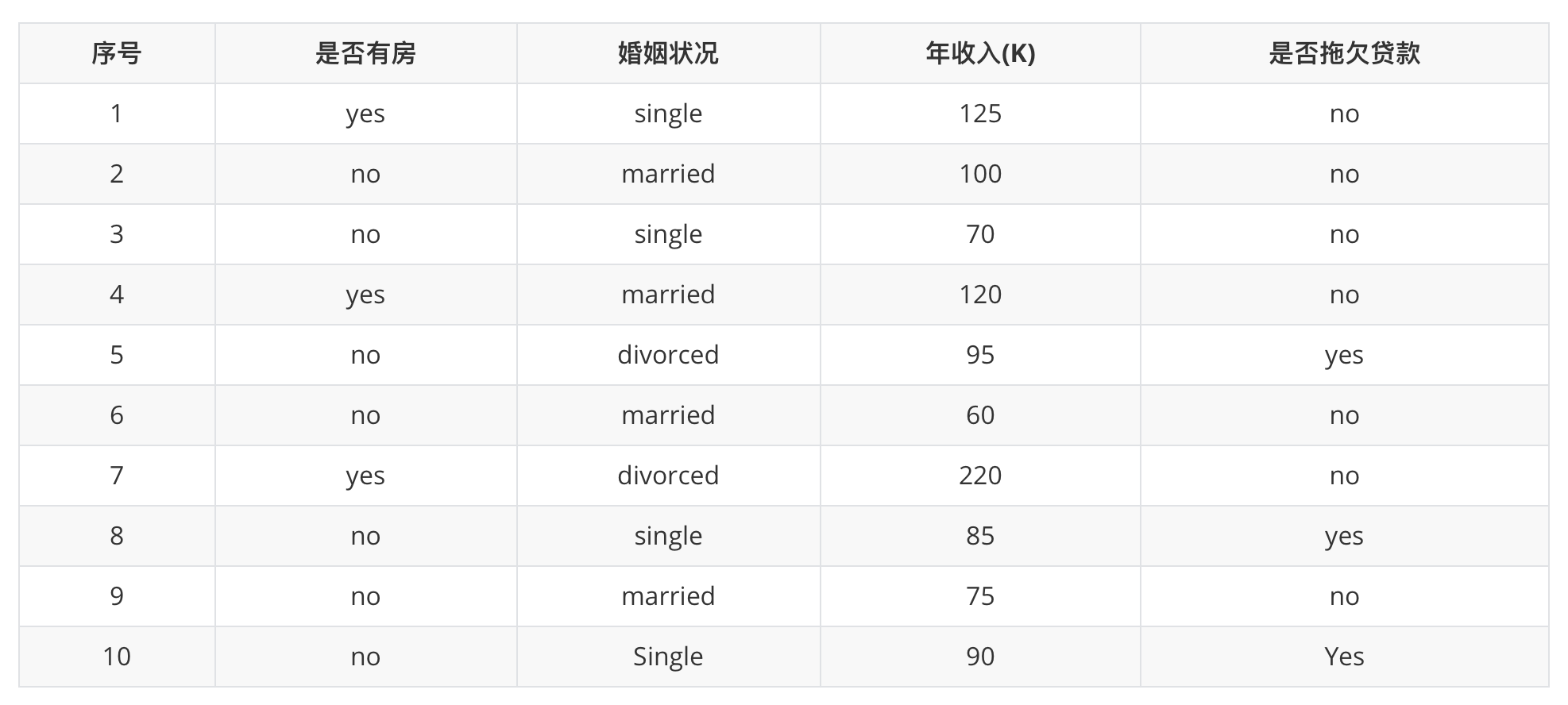Click the divorced cell in row 7

pyautogui.click(x=668, y=476)
